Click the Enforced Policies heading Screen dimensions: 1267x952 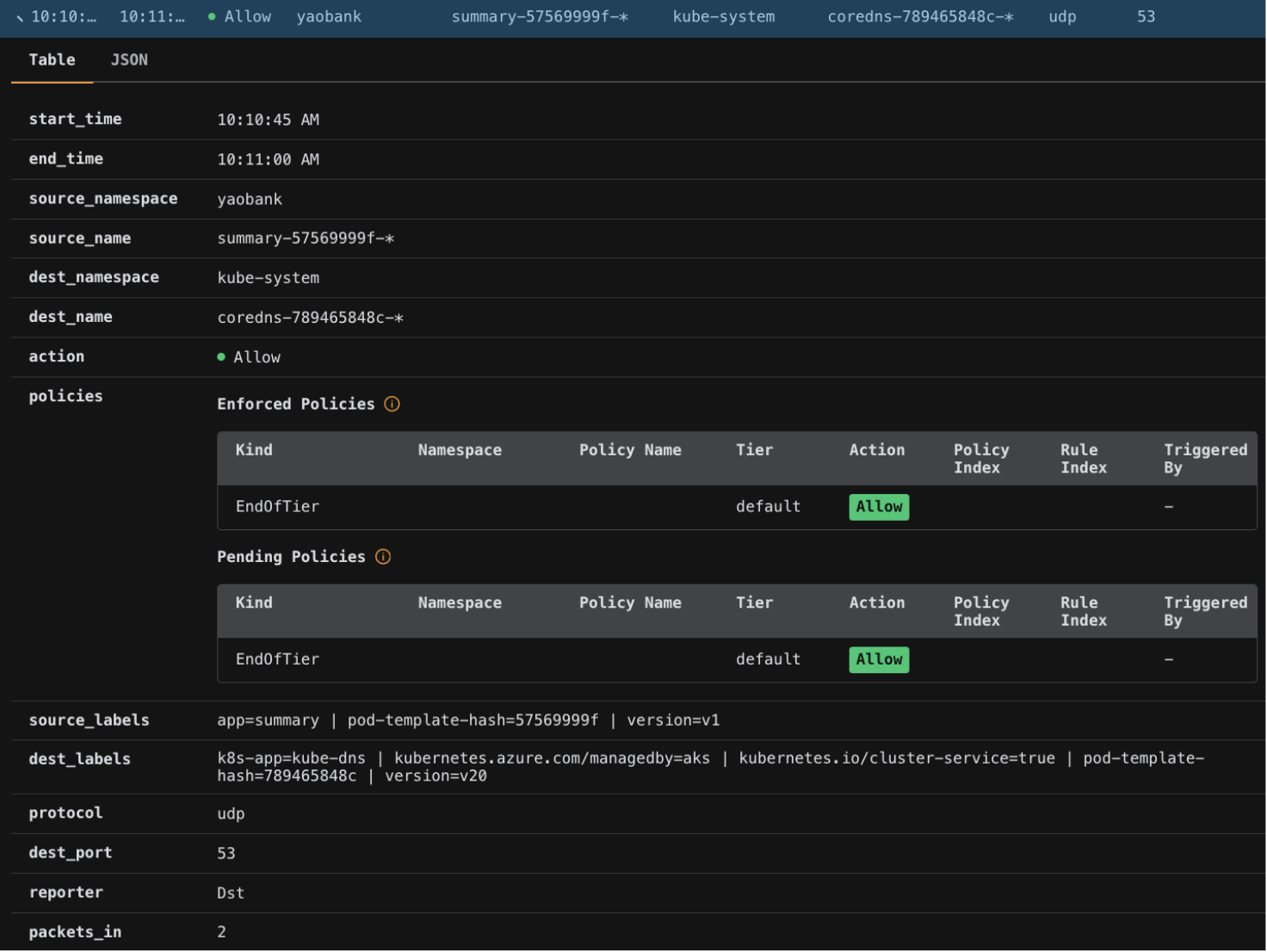pyautogui.click(x=295, y=404)
